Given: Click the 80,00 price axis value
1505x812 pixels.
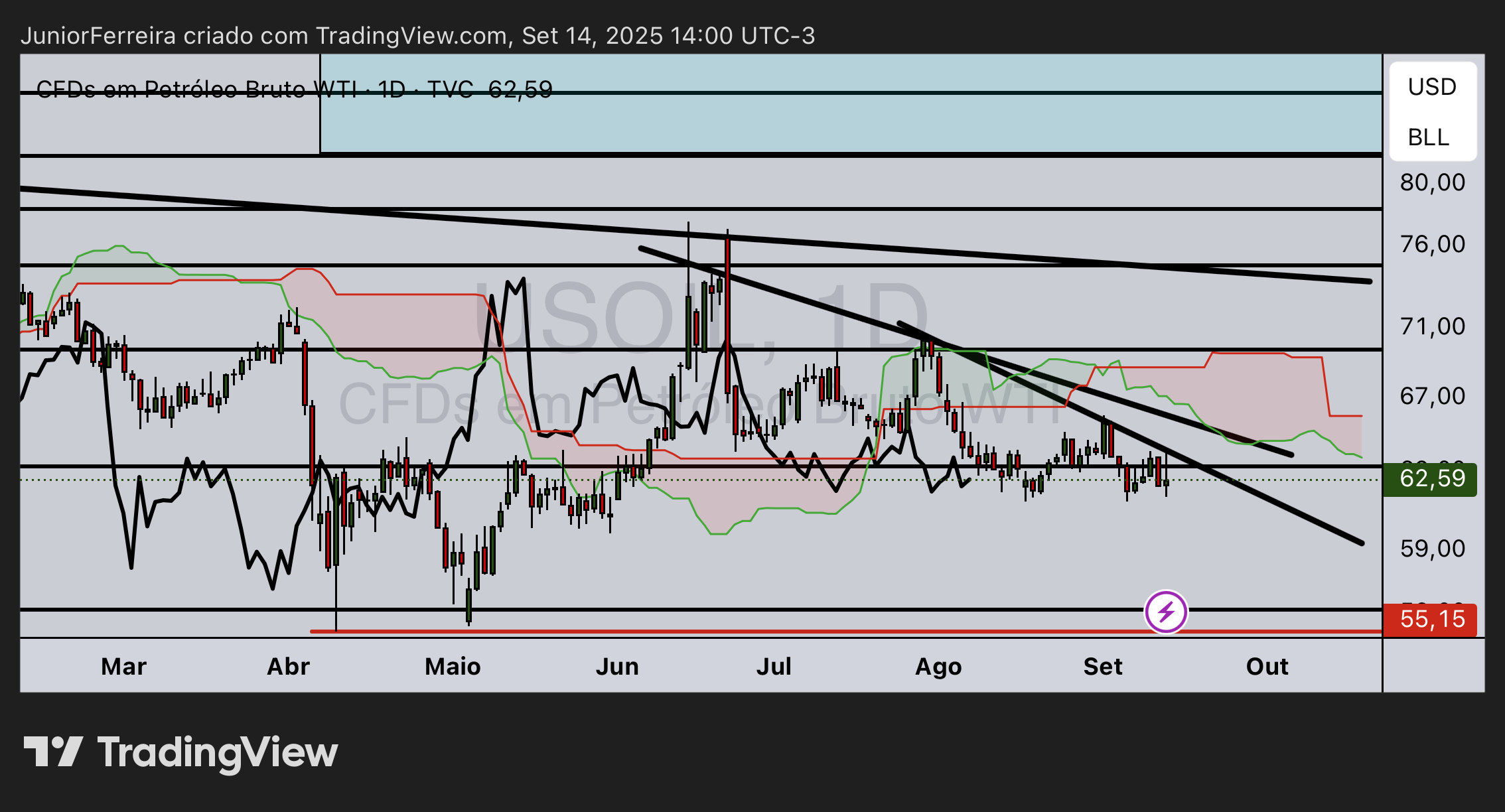Looking at the screenshot, I should pos(1433,182).
